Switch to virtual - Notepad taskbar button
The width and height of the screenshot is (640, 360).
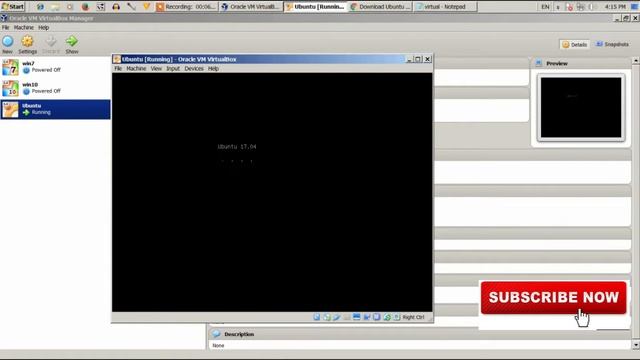(445, 7)
